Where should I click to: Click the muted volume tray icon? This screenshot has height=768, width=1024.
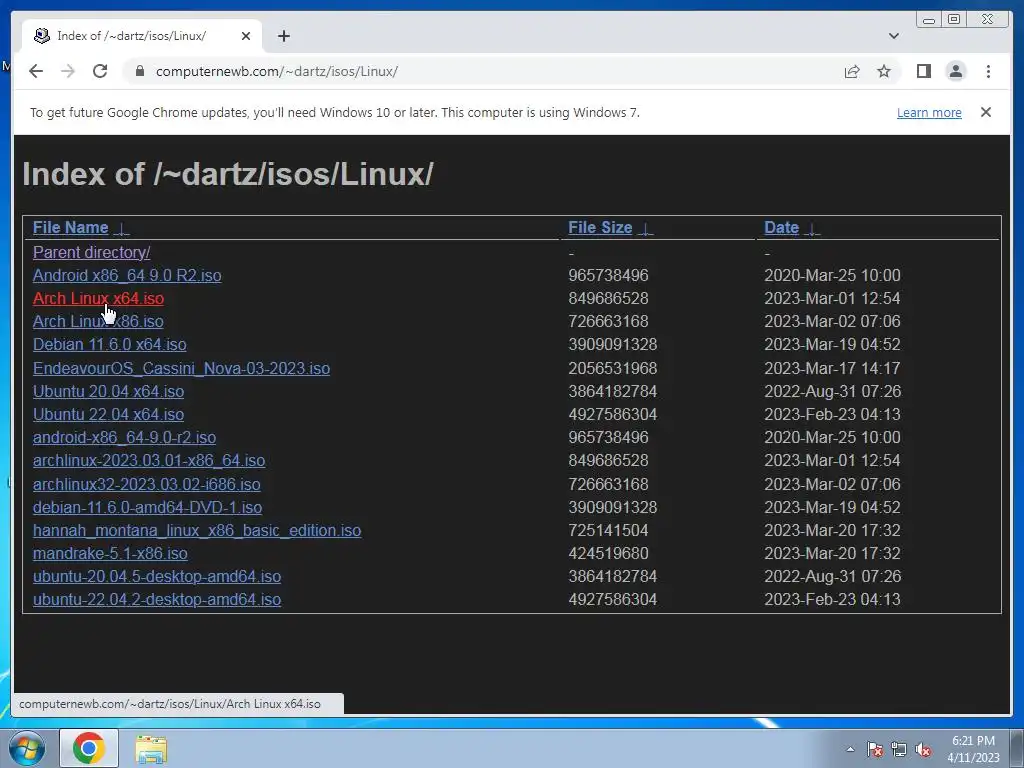[x=923, y=750]
